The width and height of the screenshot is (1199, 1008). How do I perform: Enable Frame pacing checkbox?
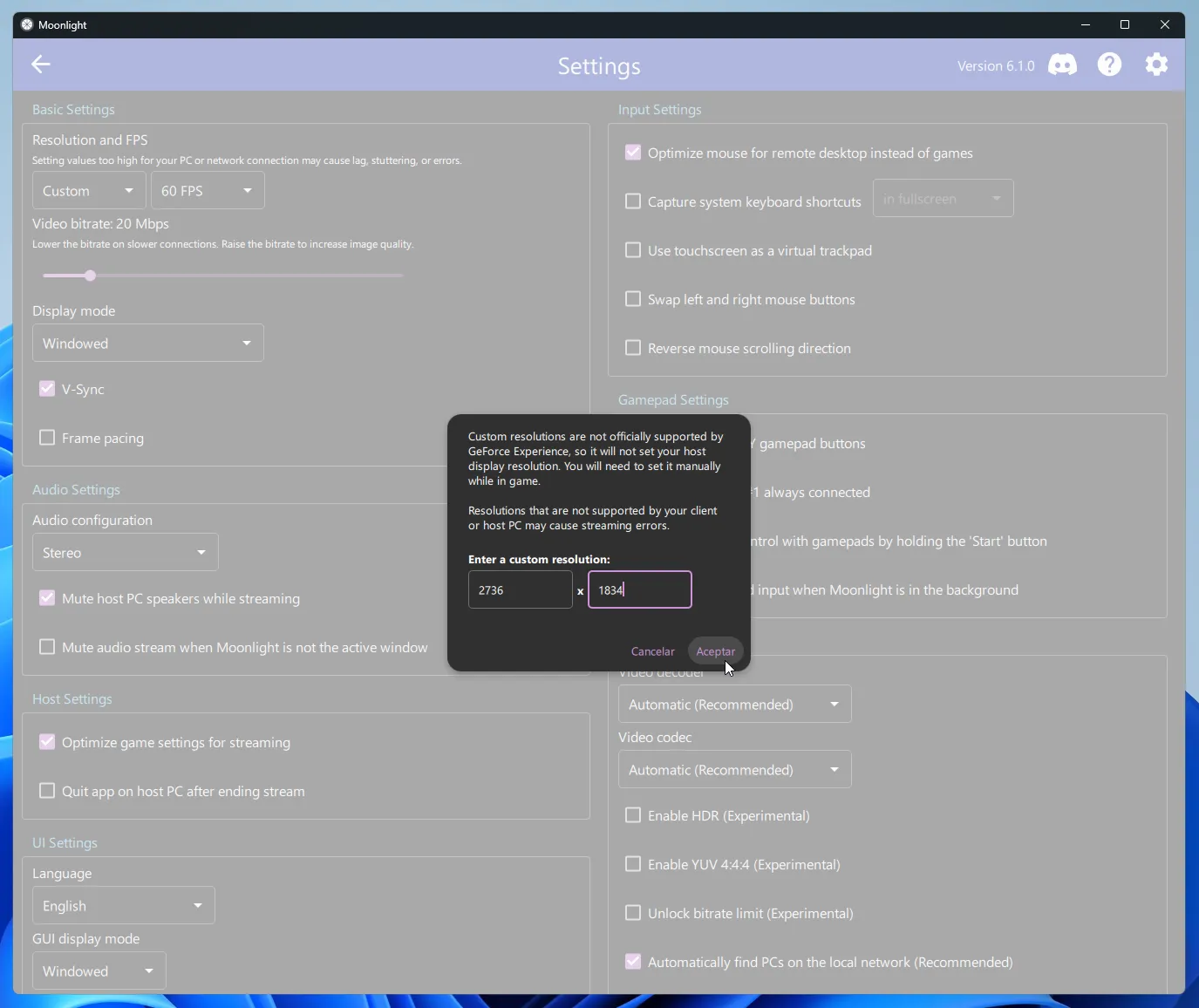(x=47, y=438)
